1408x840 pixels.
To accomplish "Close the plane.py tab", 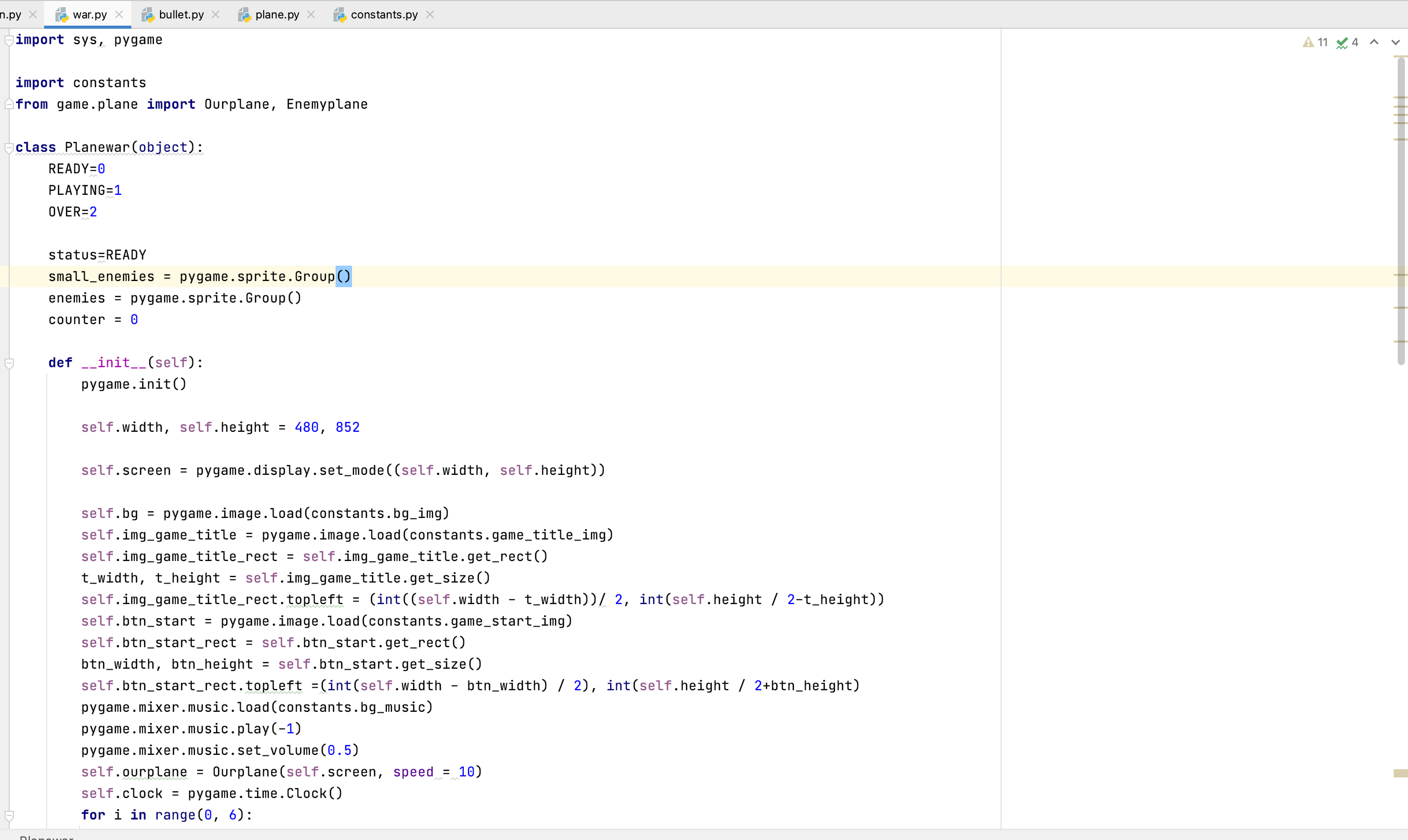I will pos(311,15).
